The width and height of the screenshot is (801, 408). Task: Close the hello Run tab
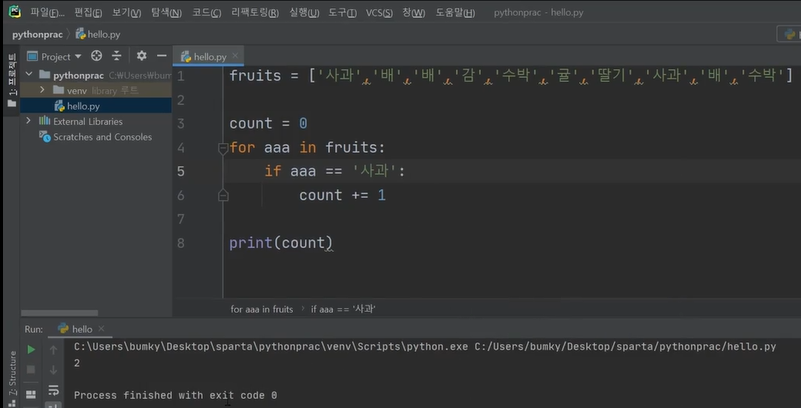coord(101,328)
